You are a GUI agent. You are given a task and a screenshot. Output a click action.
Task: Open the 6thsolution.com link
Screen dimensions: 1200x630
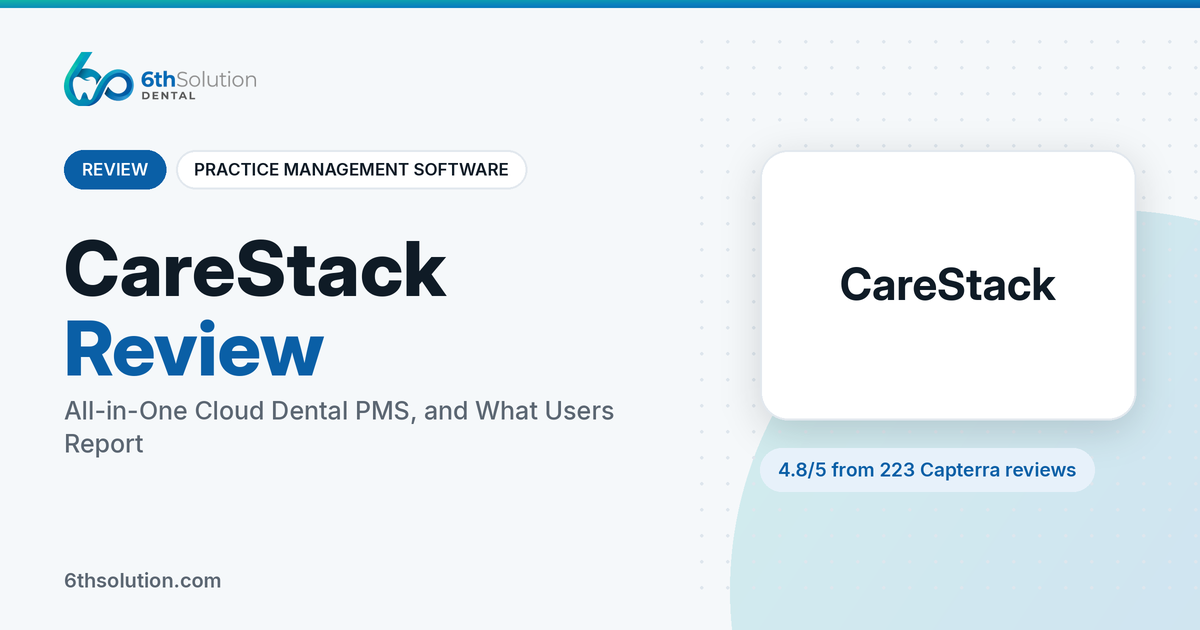click(x=143, y=580)
